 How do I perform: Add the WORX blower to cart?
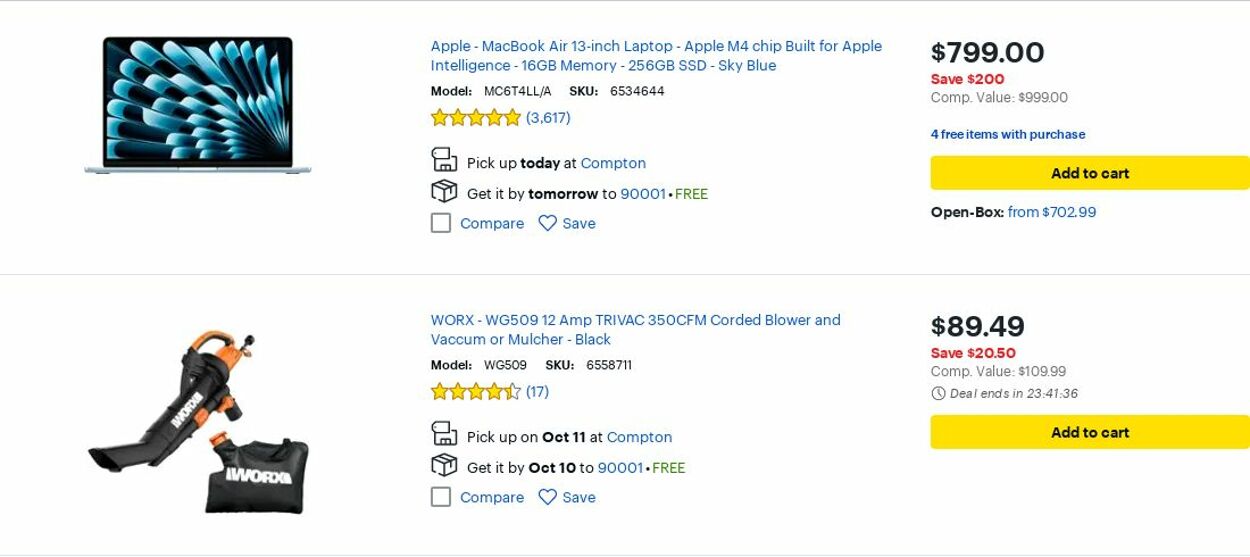click(1089, 432)
